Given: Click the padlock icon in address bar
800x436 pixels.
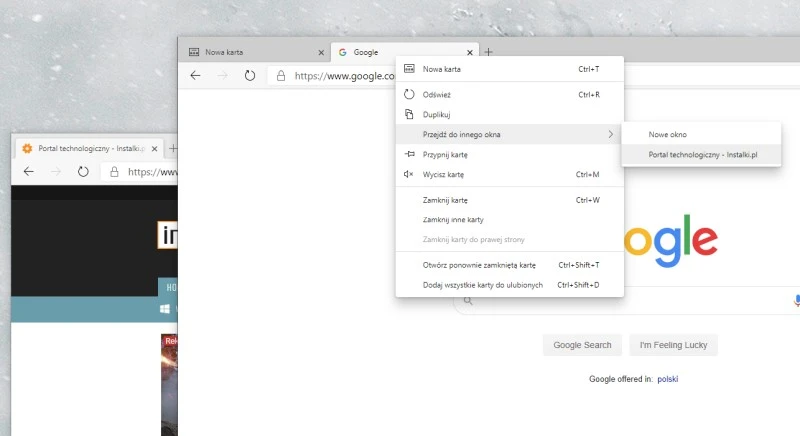Looking at the screenshot, I should tap(281, 76).
